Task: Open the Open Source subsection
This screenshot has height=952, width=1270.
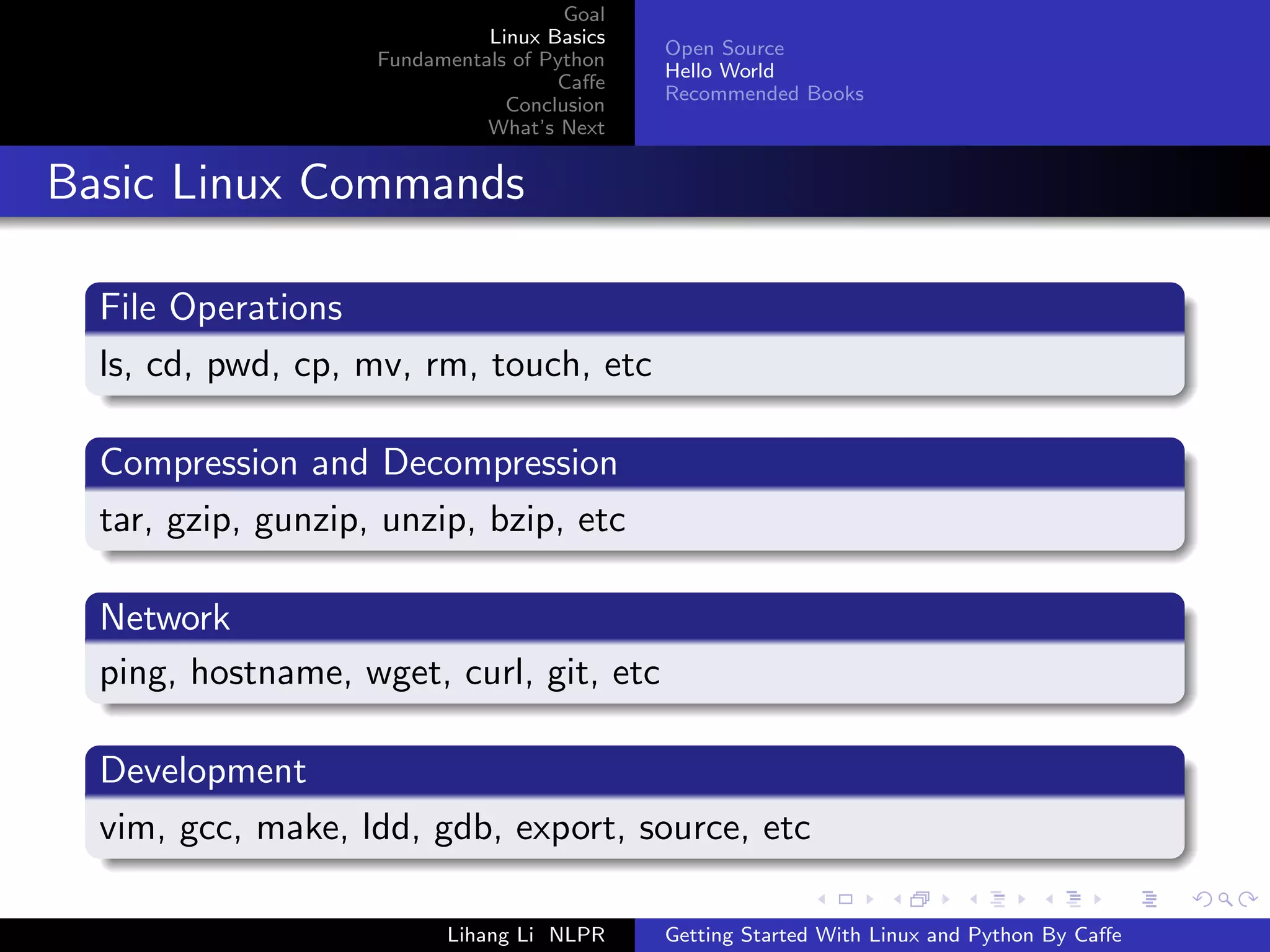Action: tap(725, 48)
